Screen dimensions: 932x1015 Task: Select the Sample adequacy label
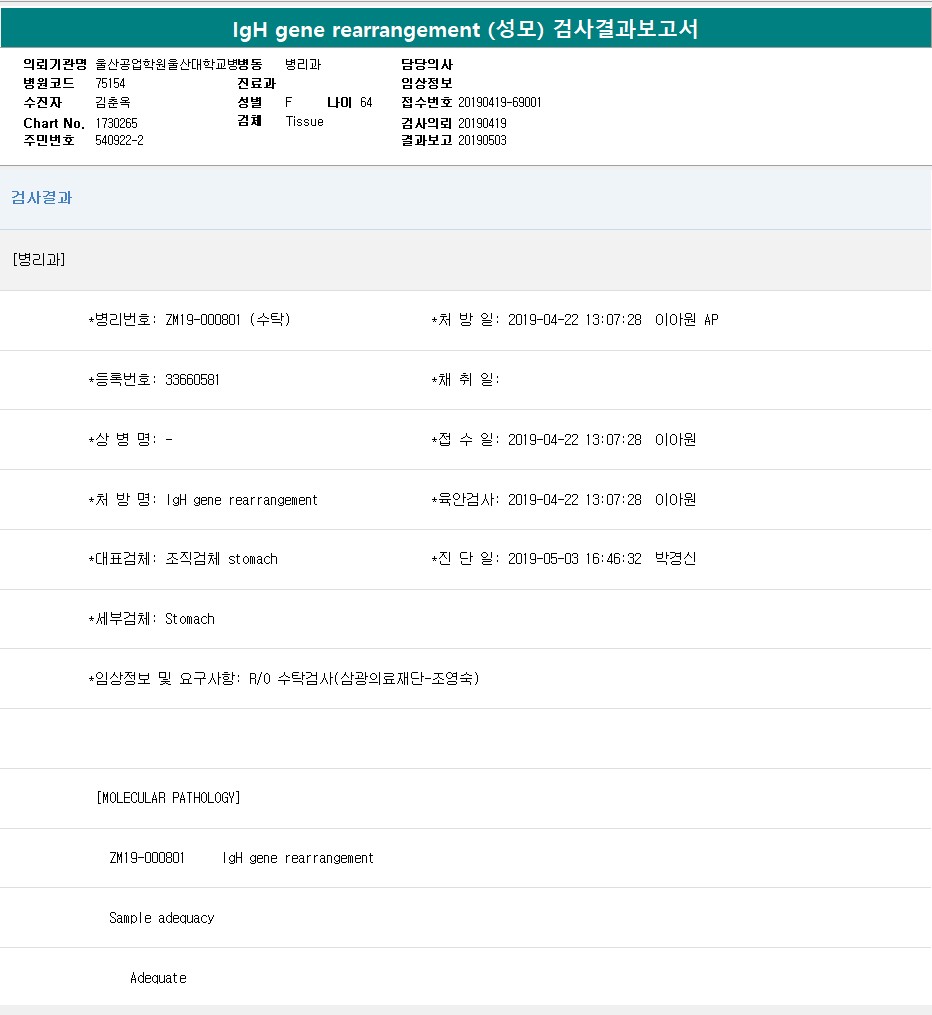[x=161, y=918]
